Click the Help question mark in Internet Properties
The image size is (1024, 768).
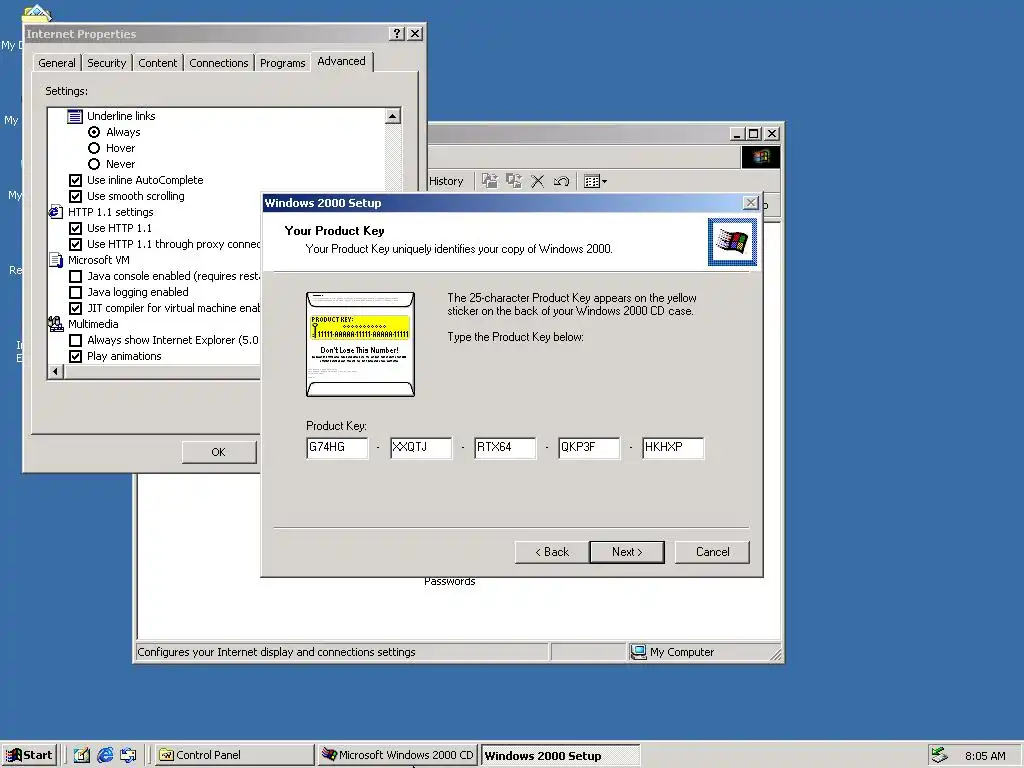coord(396,33)
